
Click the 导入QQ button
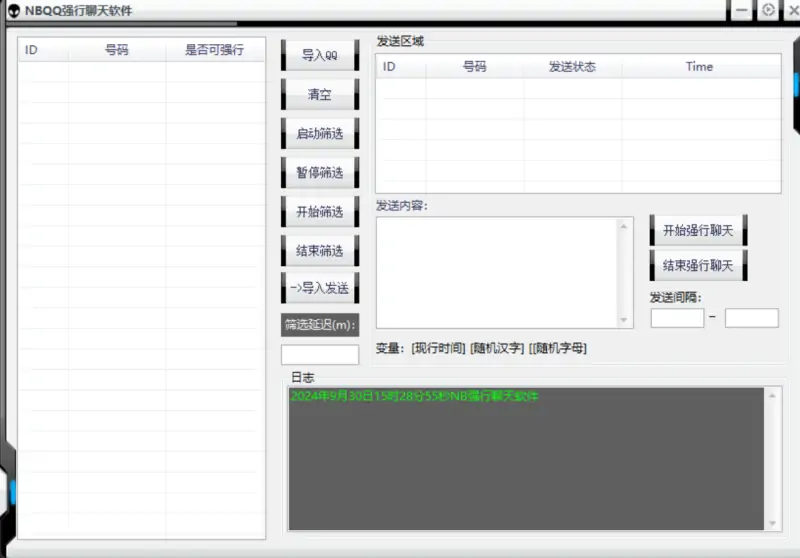tap(320, 55)
